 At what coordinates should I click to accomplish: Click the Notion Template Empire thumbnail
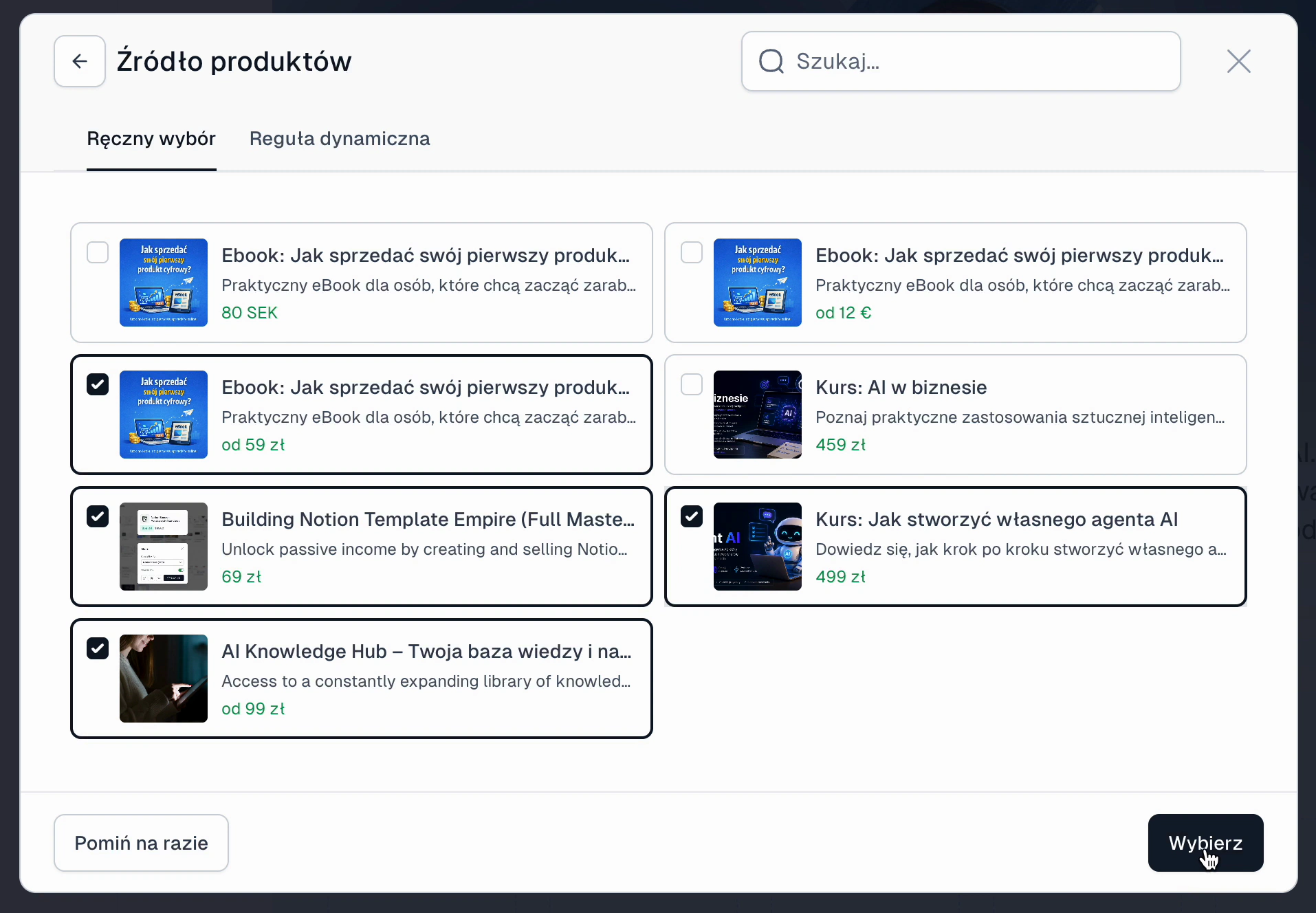[x=164, y=547]
